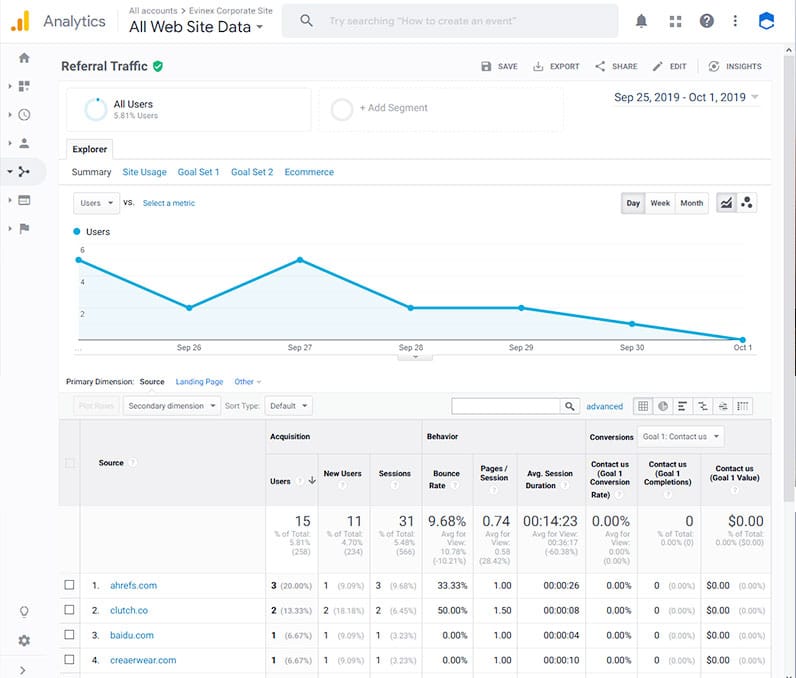Switch to Ecommerce tab
796x678 pixels.
tap(309, 172)
